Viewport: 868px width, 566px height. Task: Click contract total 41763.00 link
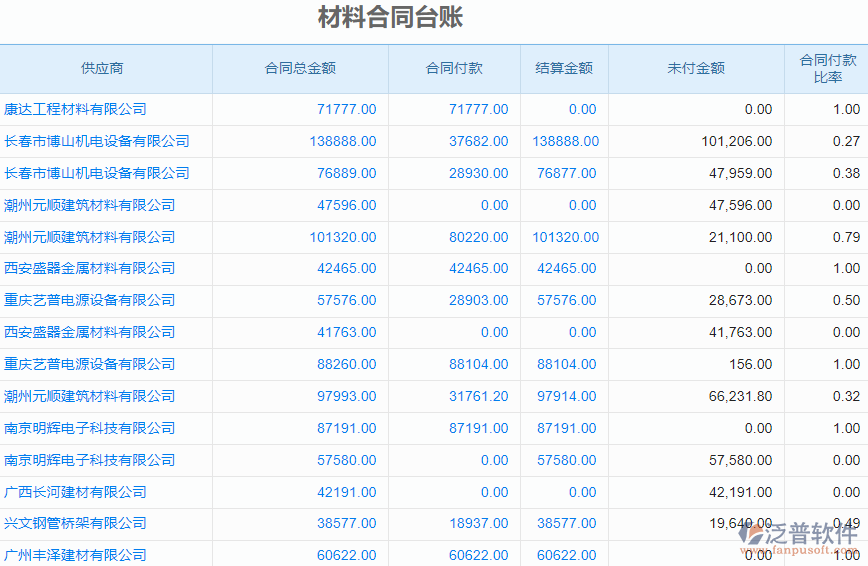pyautogui.click(x=347, y=332)
